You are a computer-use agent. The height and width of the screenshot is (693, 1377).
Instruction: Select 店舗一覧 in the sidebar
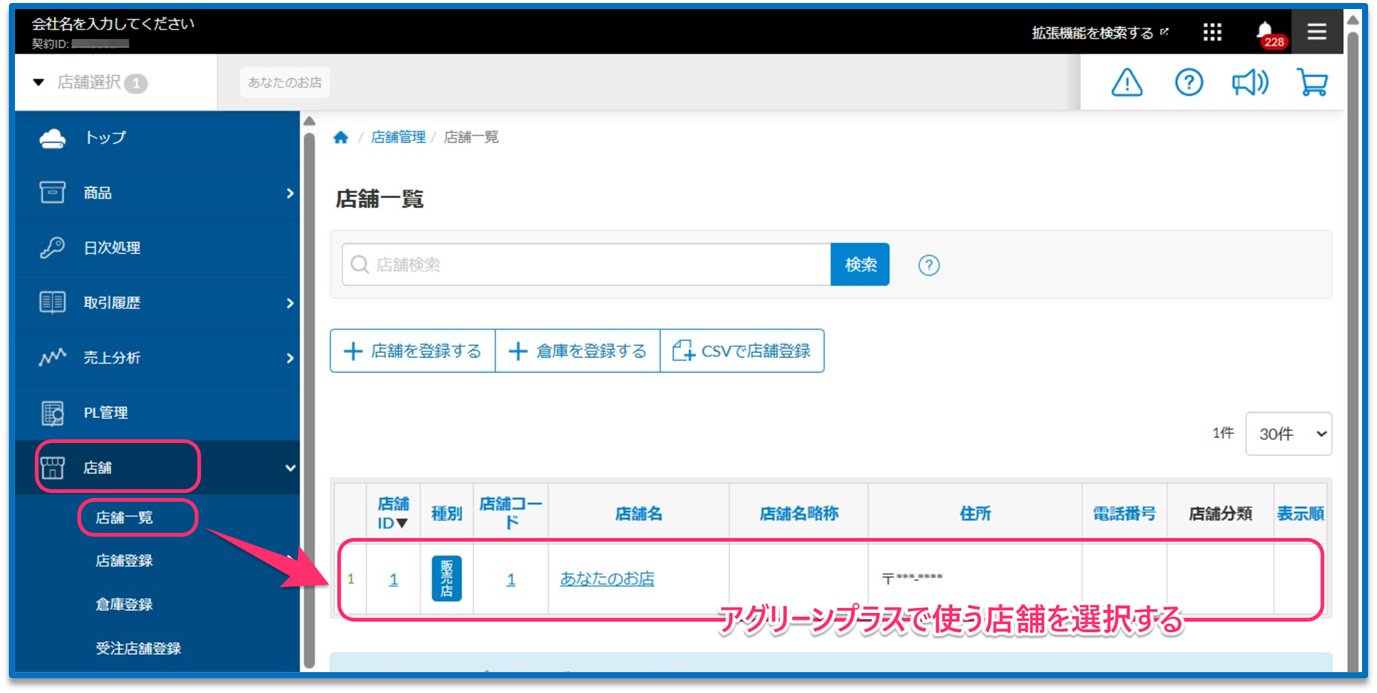click(125, 518)
